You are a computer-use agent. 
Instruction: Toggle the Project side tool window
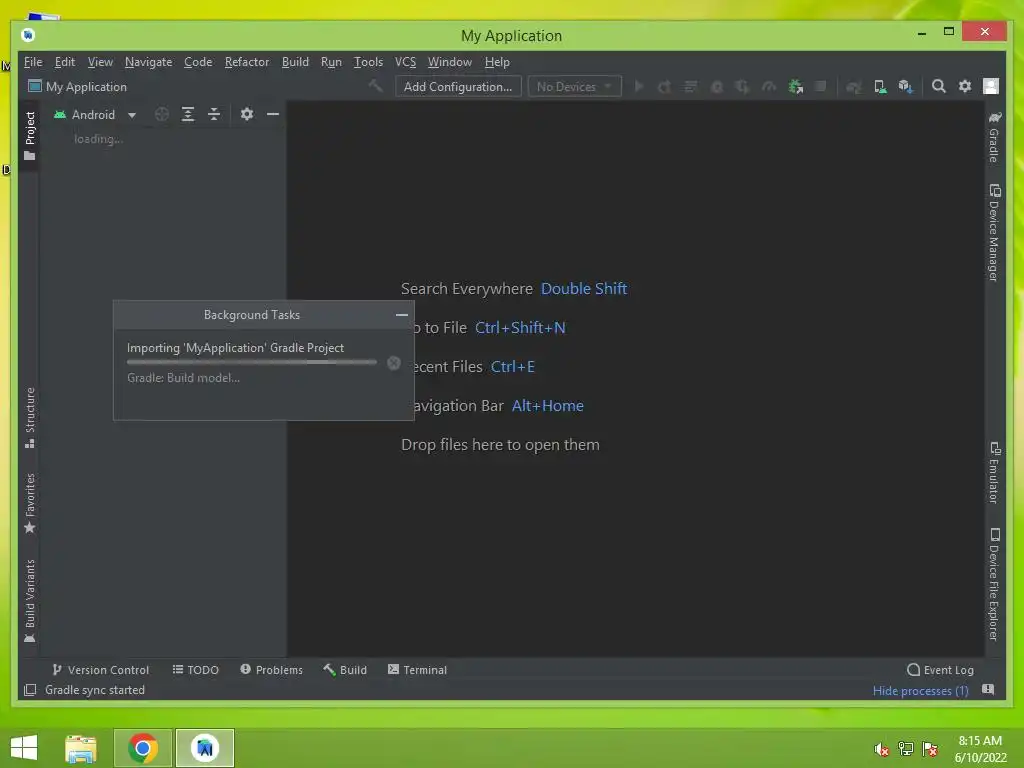(29, 136)
